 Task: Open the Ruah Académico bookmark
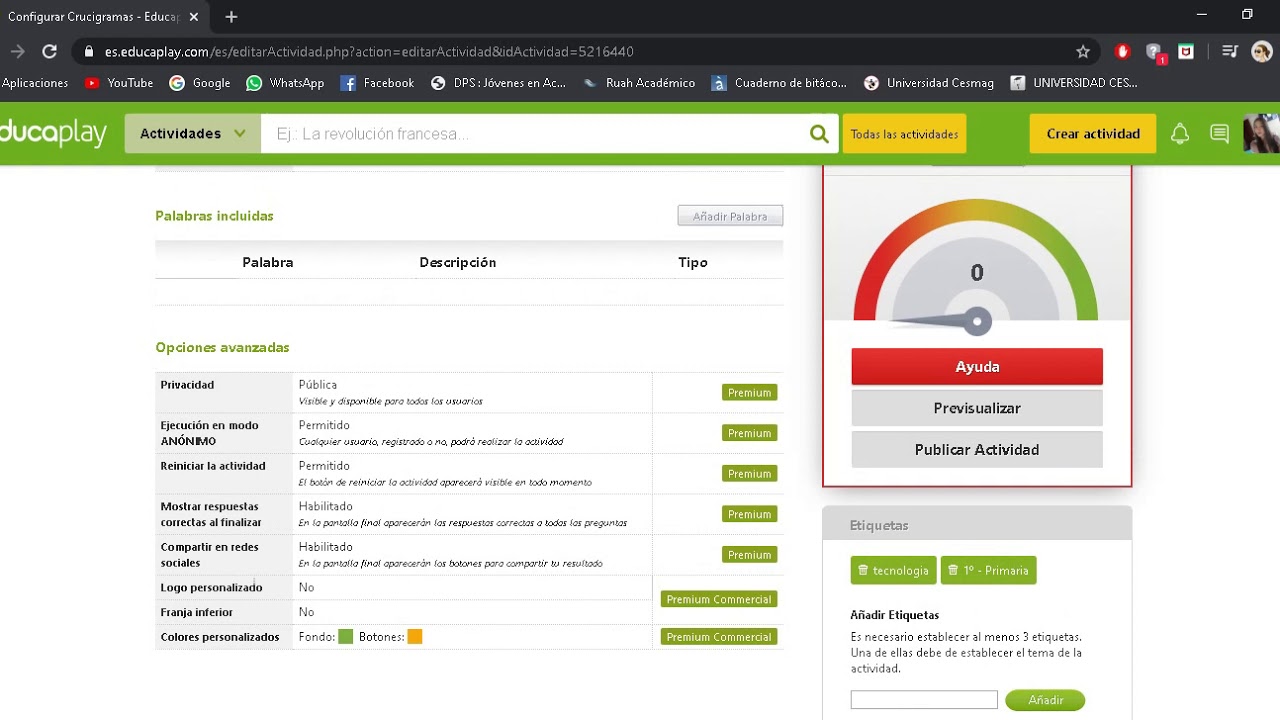point(639,83)
